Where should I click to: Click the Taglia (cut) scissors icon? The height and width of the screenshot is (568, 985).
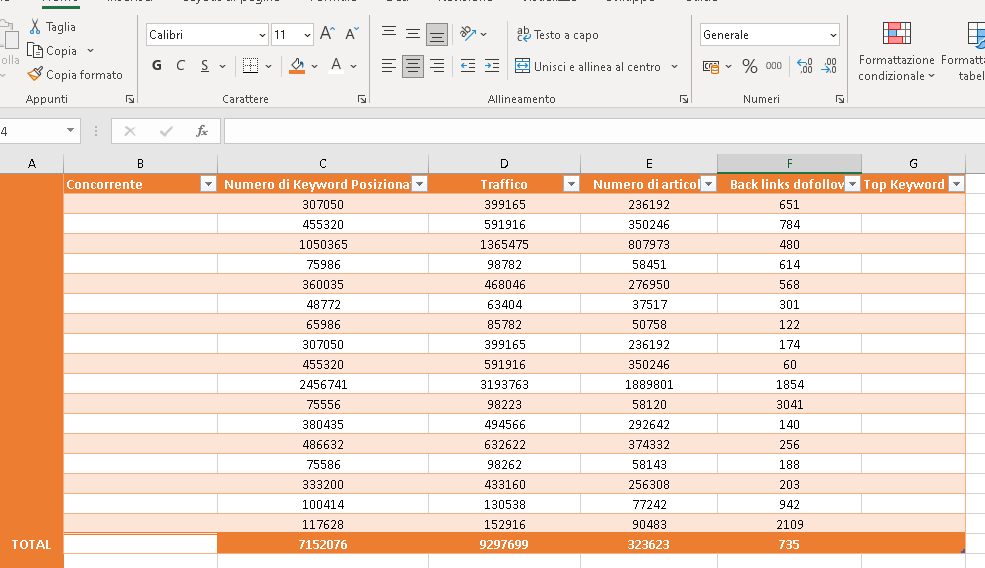tap(35, 26)
